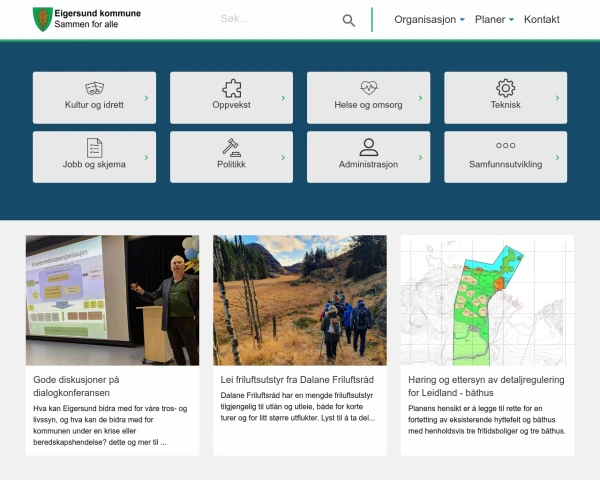Click the heart pulse Helse og omsorg icon

pos(368,88)
